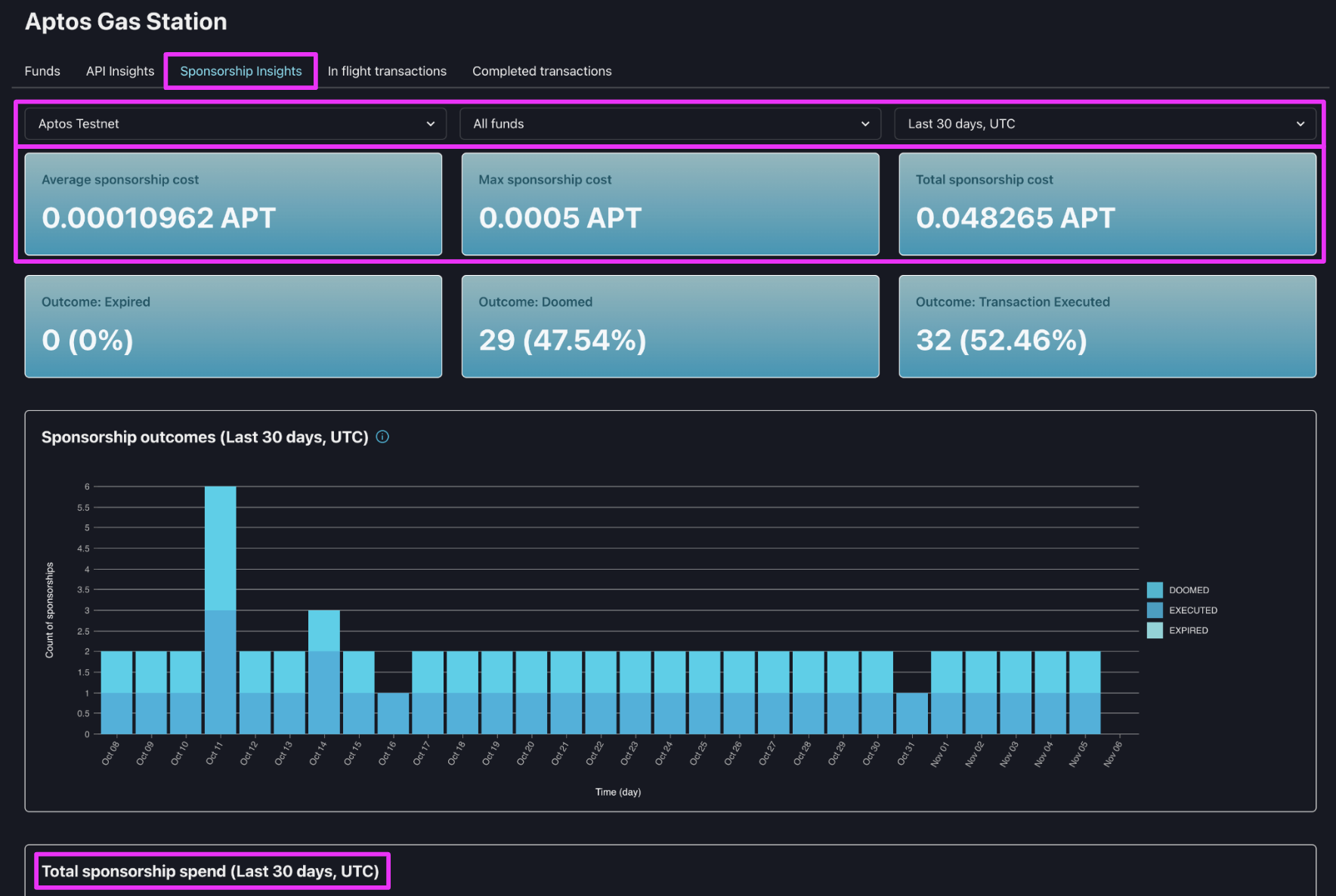Click the 0.048265 APT value
Screen dimensions: 1336x896
click(x=1016, y=218)
